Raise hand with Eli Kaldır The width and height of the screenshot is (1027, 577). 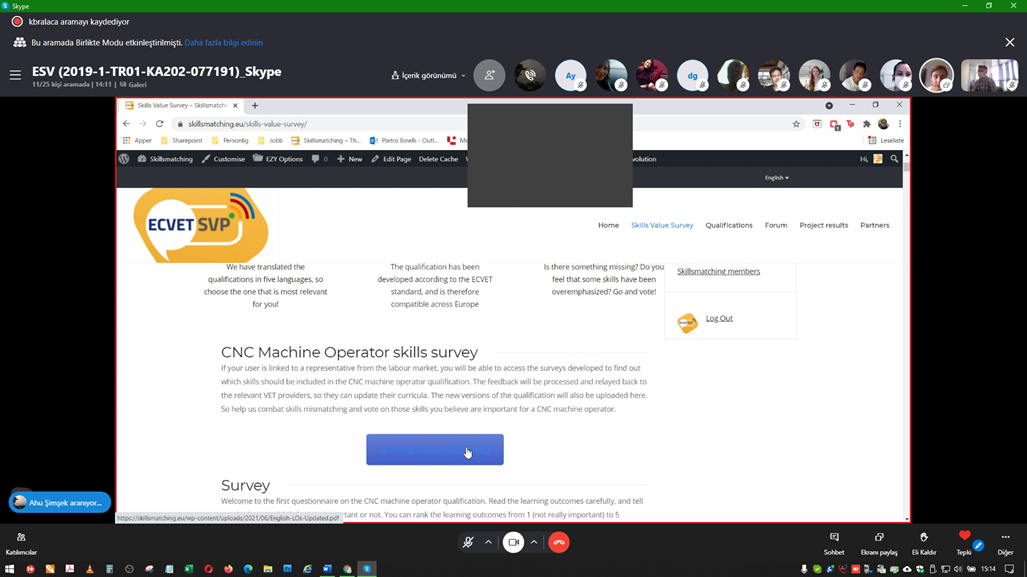pos(923,542)
